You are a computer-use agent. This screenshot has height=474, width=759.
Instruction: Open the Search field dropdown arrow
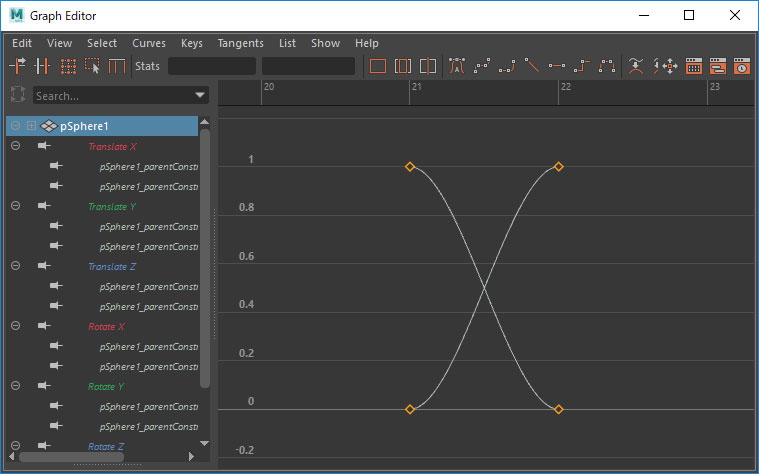point(200,95)
